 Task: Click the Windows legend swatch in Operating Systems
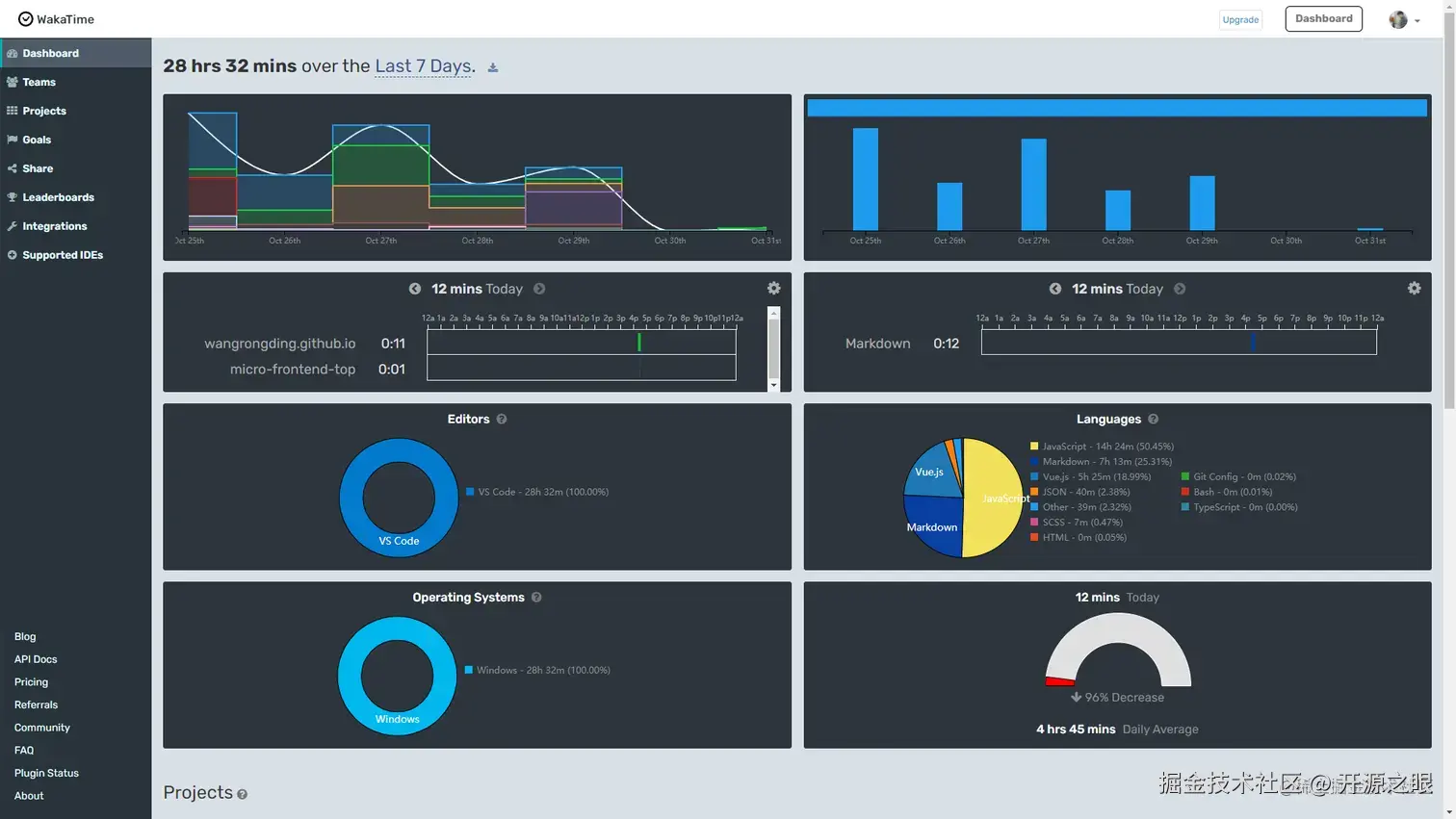pyautogui.click(x=469, y=670)
